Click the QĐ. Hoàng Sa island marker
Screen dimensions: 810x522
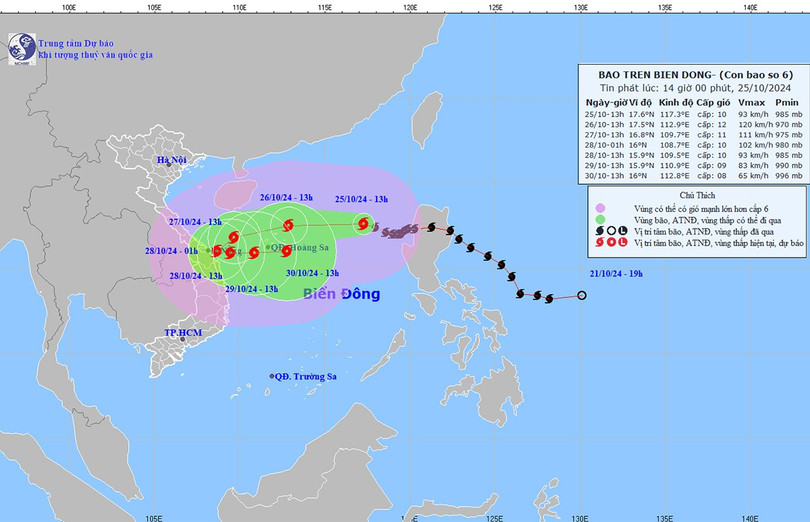click(266, 246)
